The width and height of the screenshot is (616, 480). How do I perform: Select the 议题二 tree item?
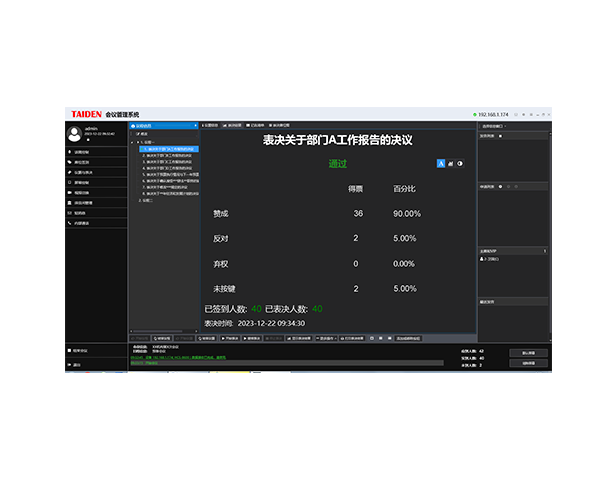[147, 201]
